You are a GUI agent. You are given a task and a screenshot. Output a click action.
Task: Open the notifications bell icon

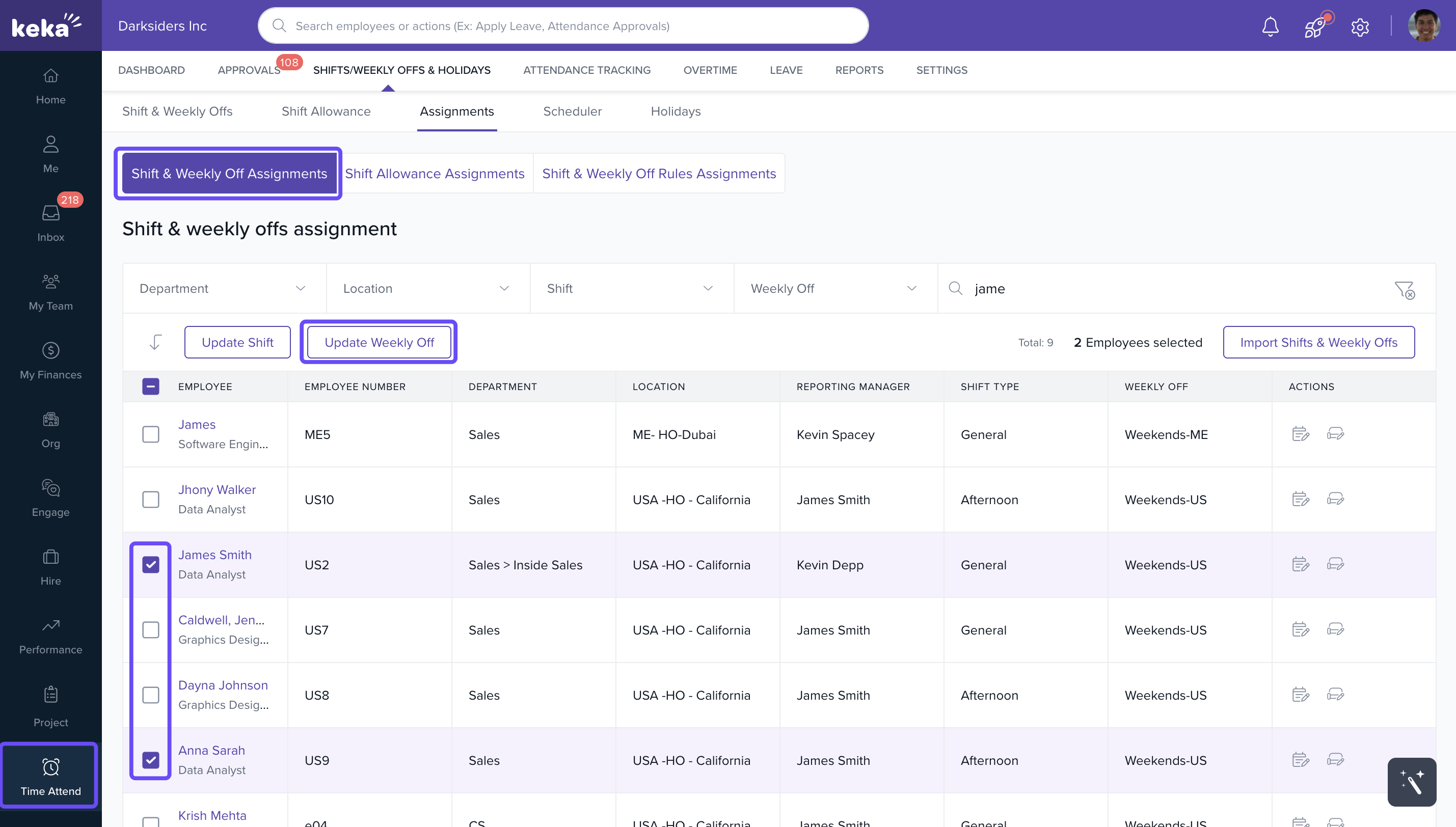(1270, 26)
